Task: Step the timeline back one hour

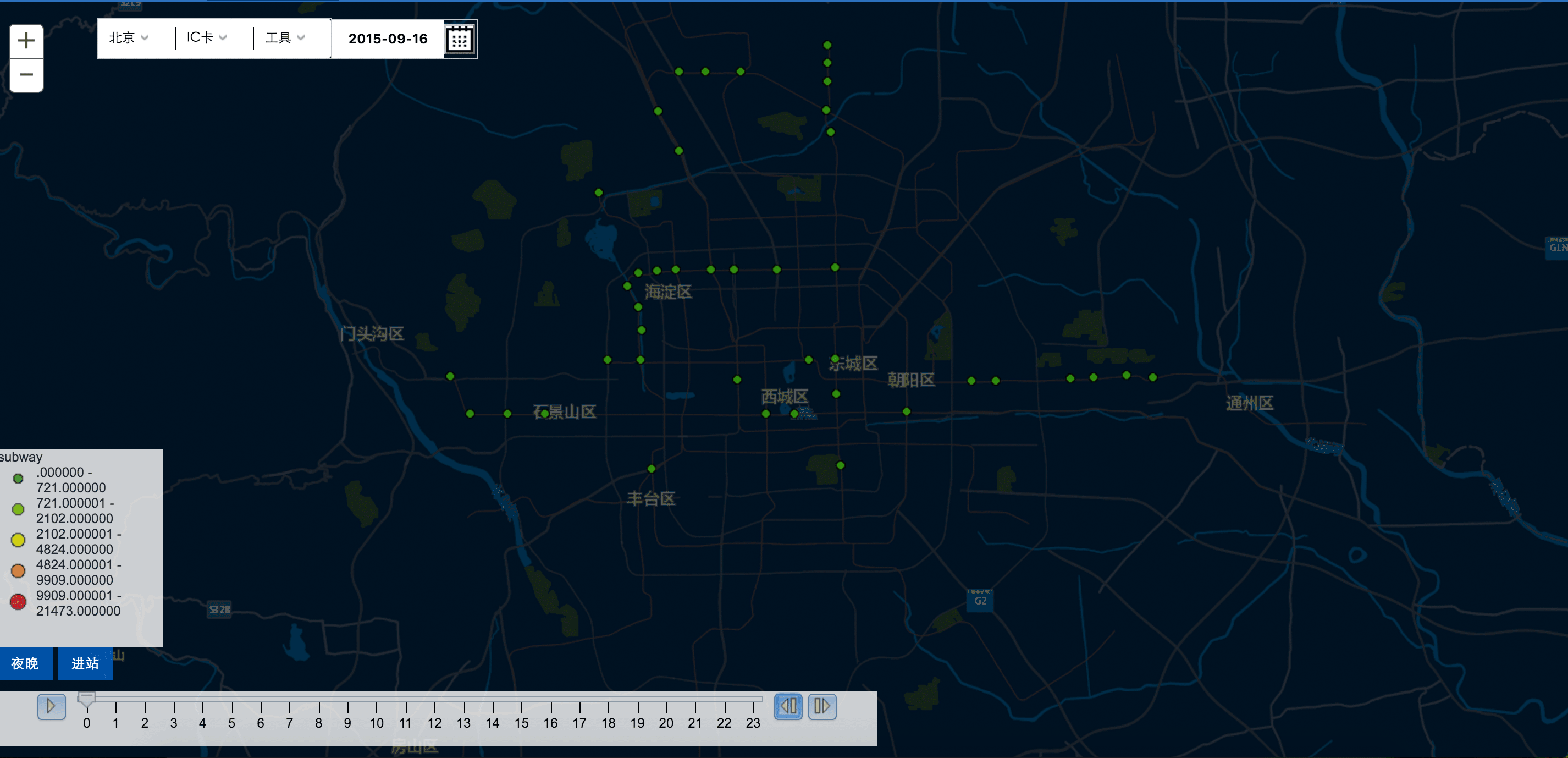Action: (x=788, y=706)
